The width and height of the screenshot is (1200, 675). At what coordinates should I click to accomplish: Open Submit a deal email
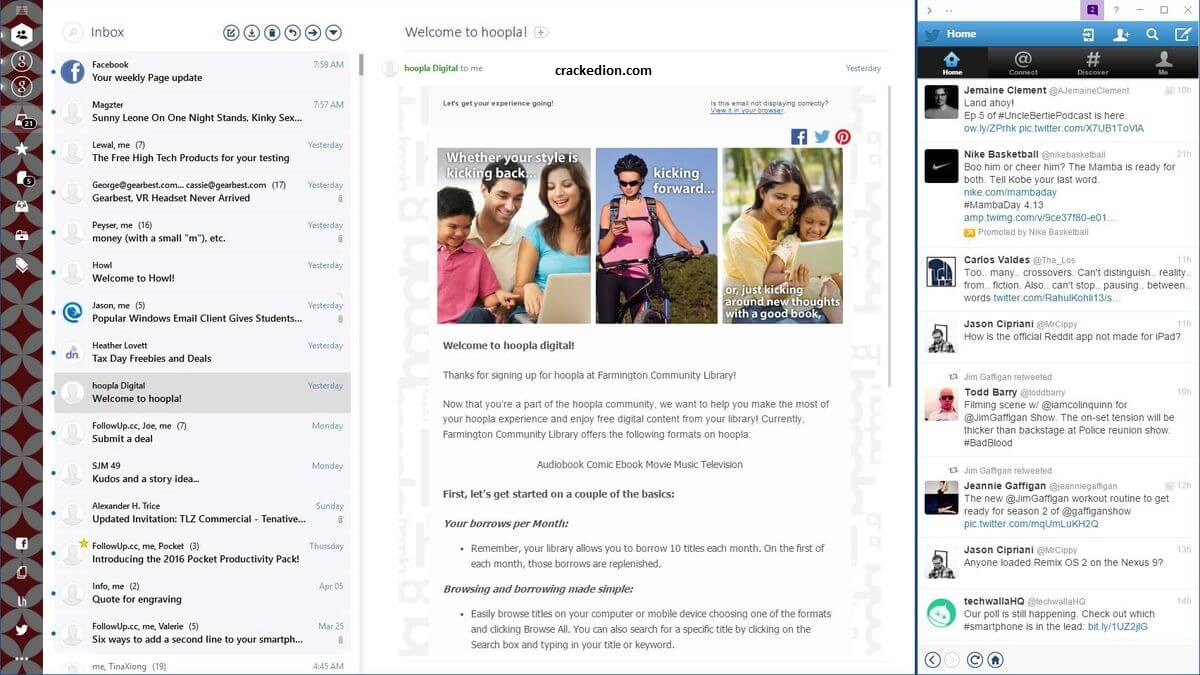click(202, 432)
